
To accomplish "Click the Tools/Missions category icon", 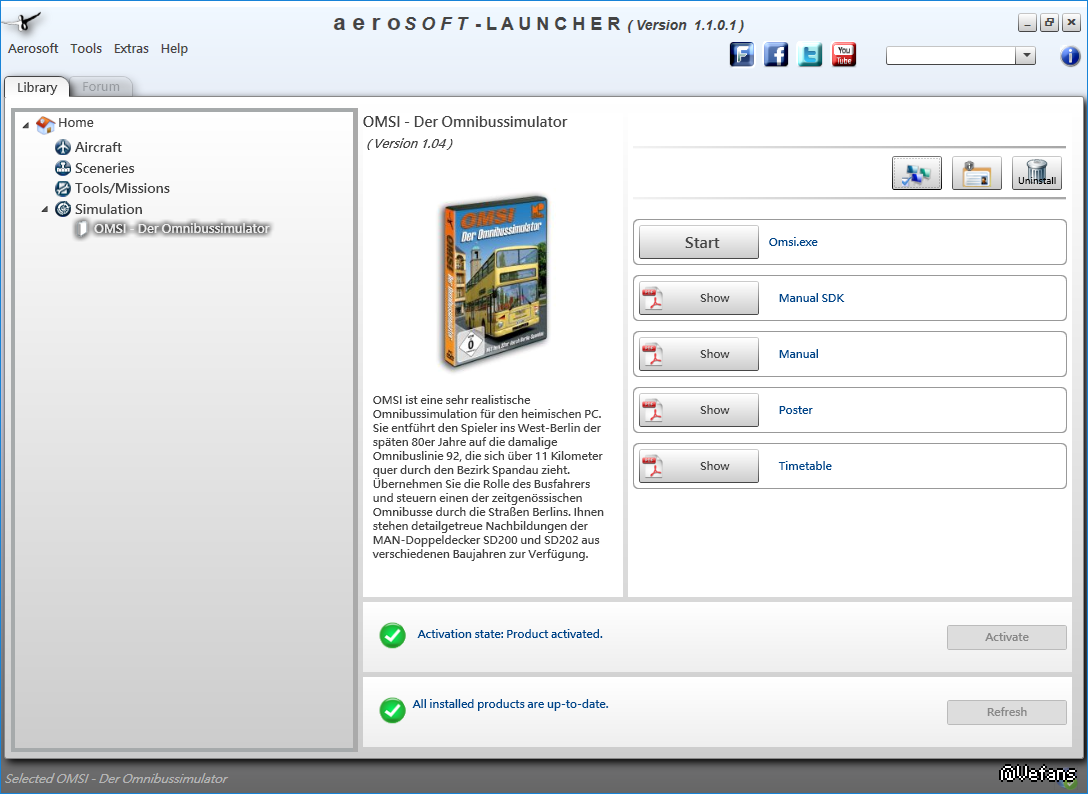I will click(63, 188).
